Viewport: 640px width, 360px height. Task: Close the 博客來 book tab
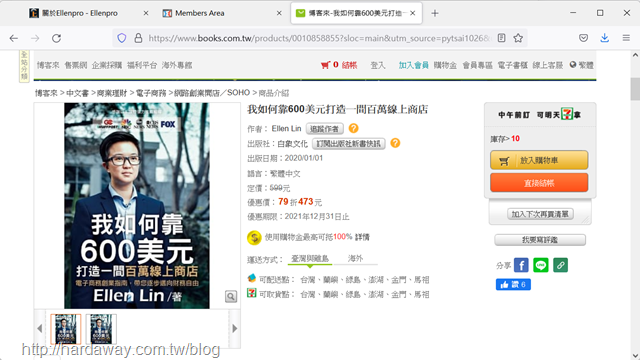coord(413,13)
